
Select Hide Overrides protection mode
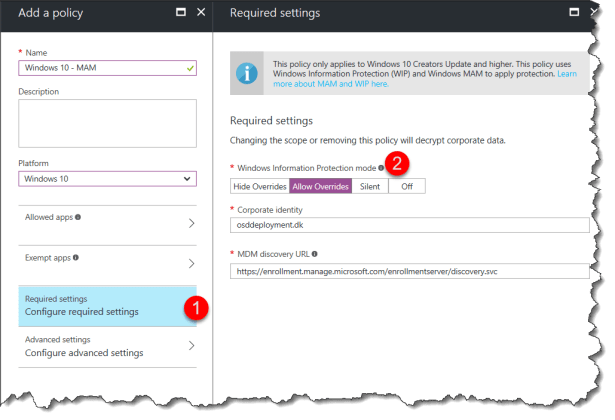[x=260, y=186]
